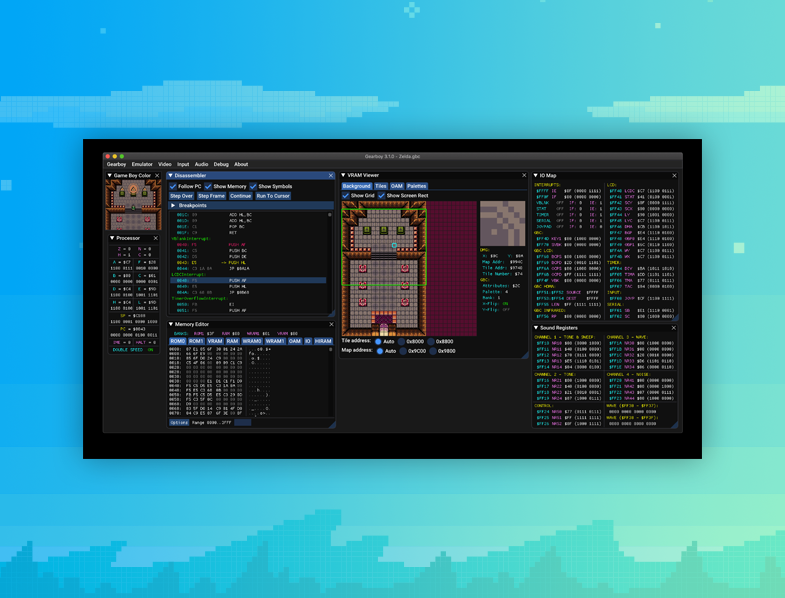The image size is (785, 598).
Task: Select highlighted PUSH AF line under LCDInterrupt
Action: [248, 281]
